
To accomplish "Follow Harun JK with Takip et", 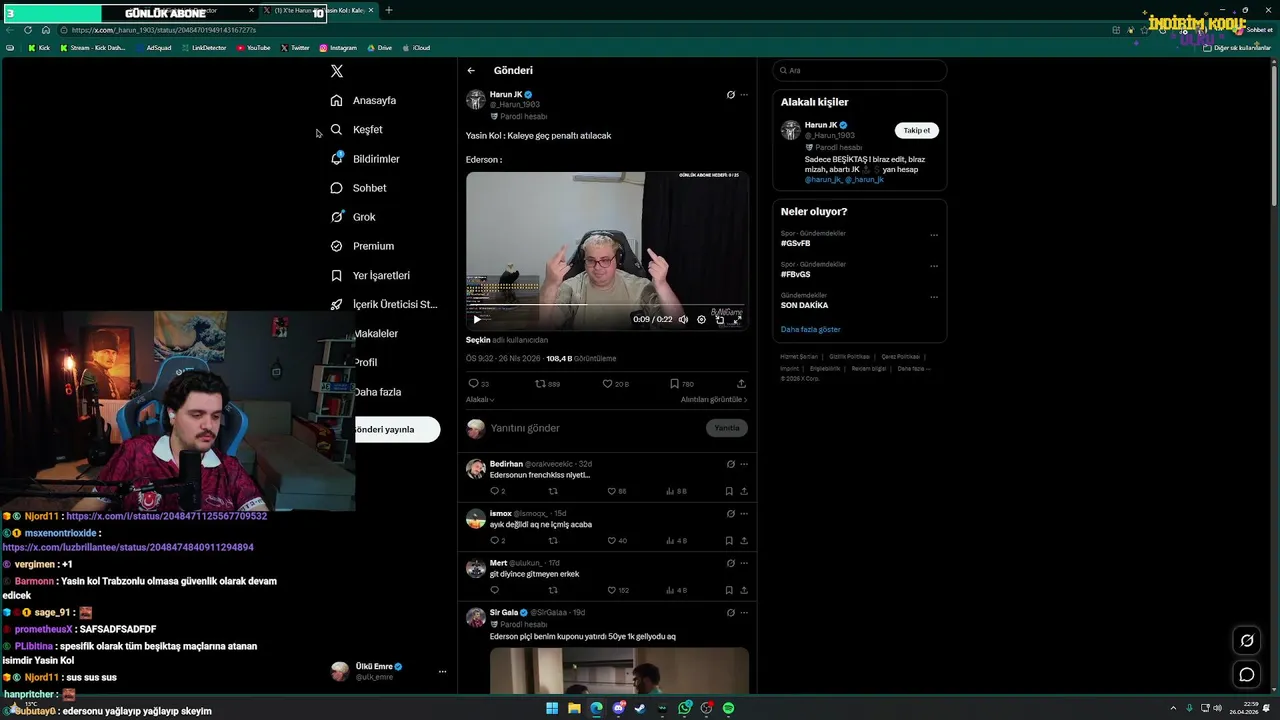I will [x=916, y=130].
